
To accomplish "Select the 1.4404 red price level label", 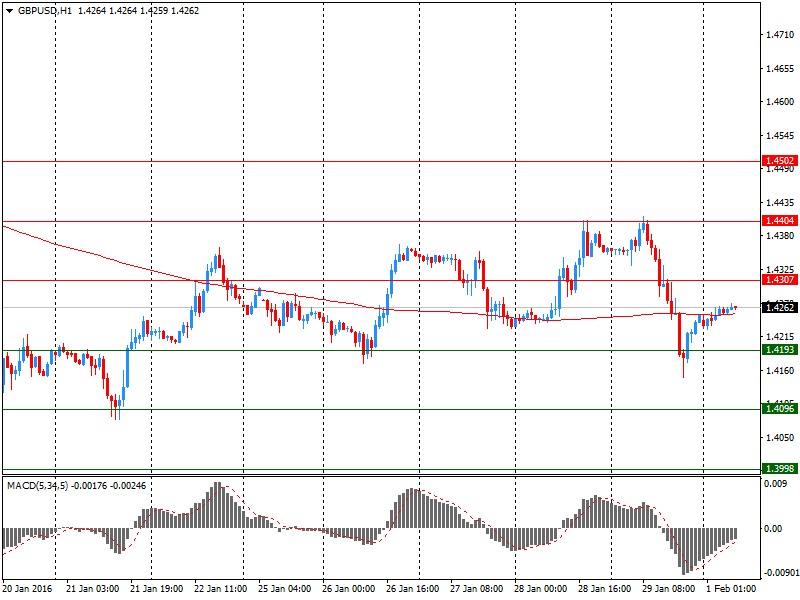I will click(x=780, y=220).
